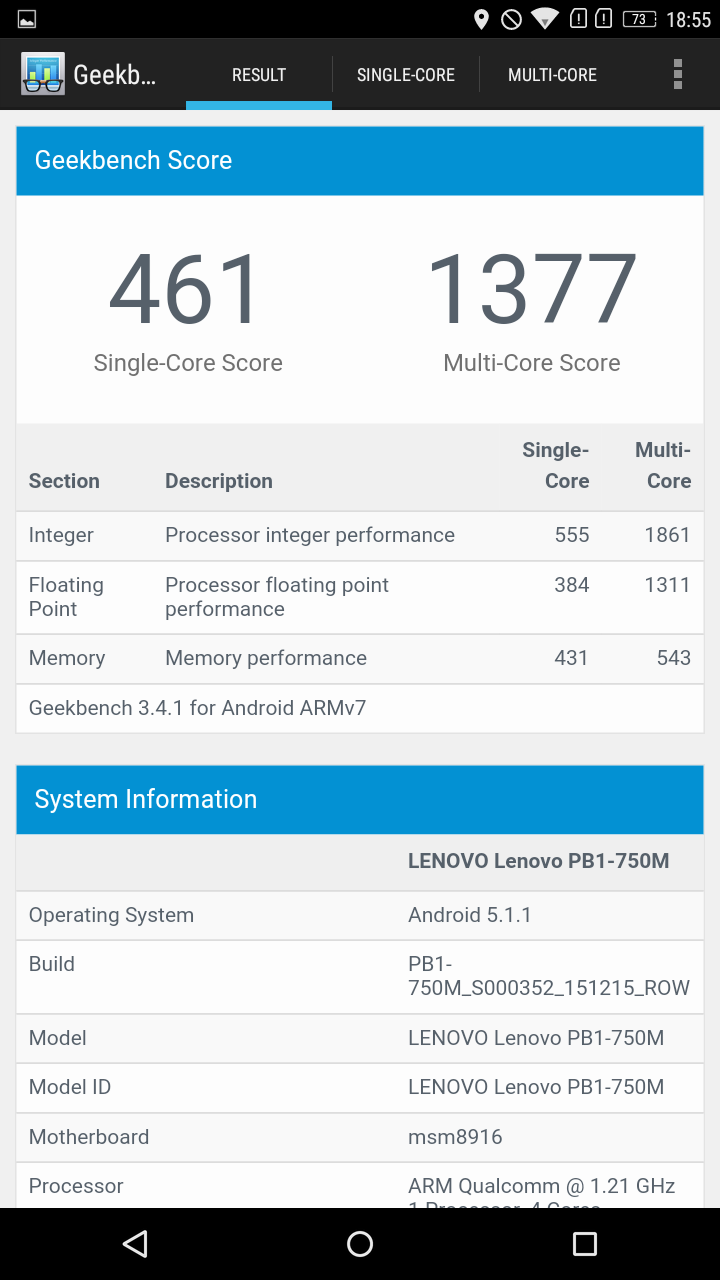Tap the Android home circle button
Image resolution: width=720 pixels, height=1280 pixels.
[360, 1243]
